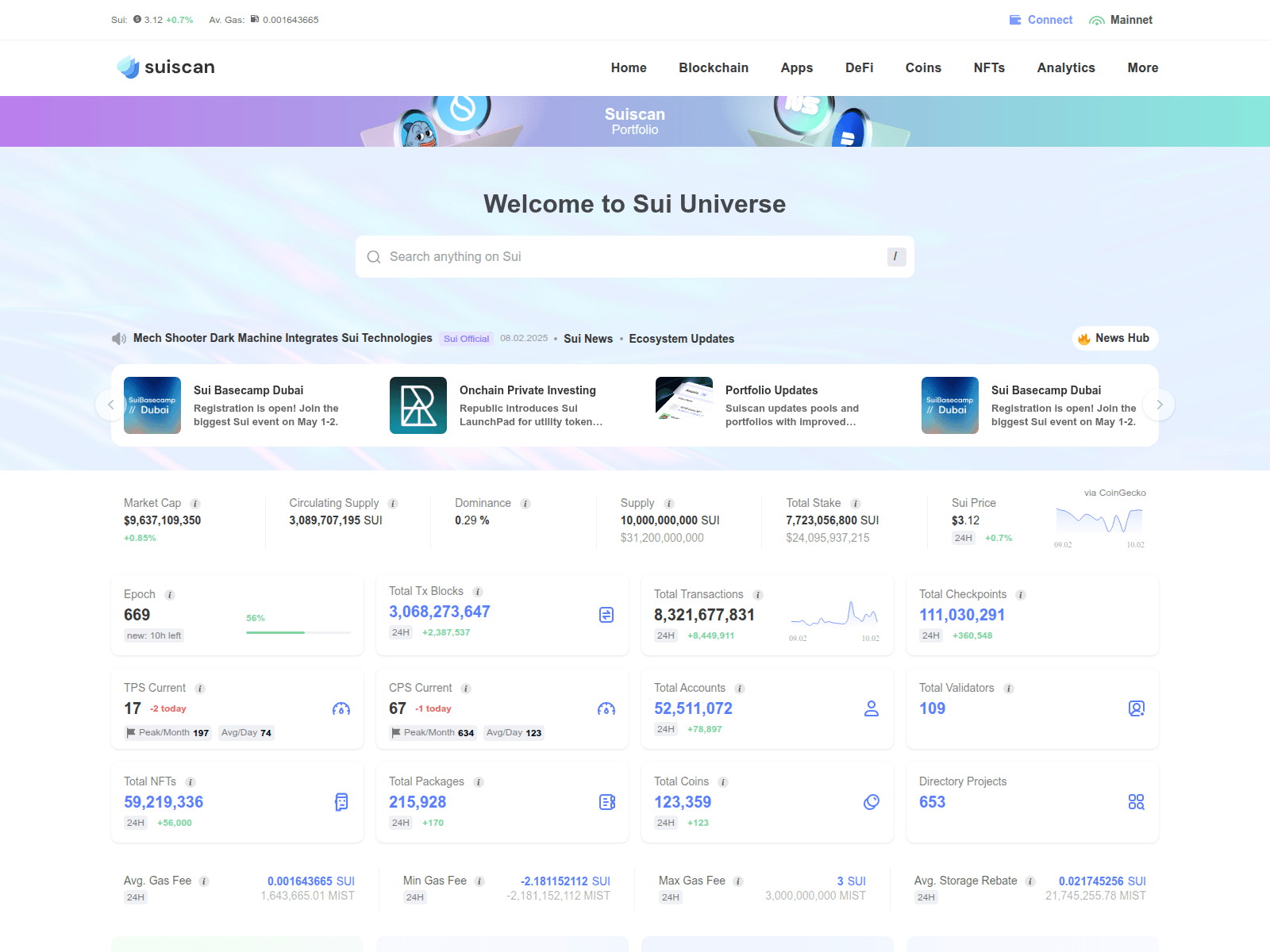Open the News Hub button
Screen dimensions: 1270x952
[x=1115, y=338]
